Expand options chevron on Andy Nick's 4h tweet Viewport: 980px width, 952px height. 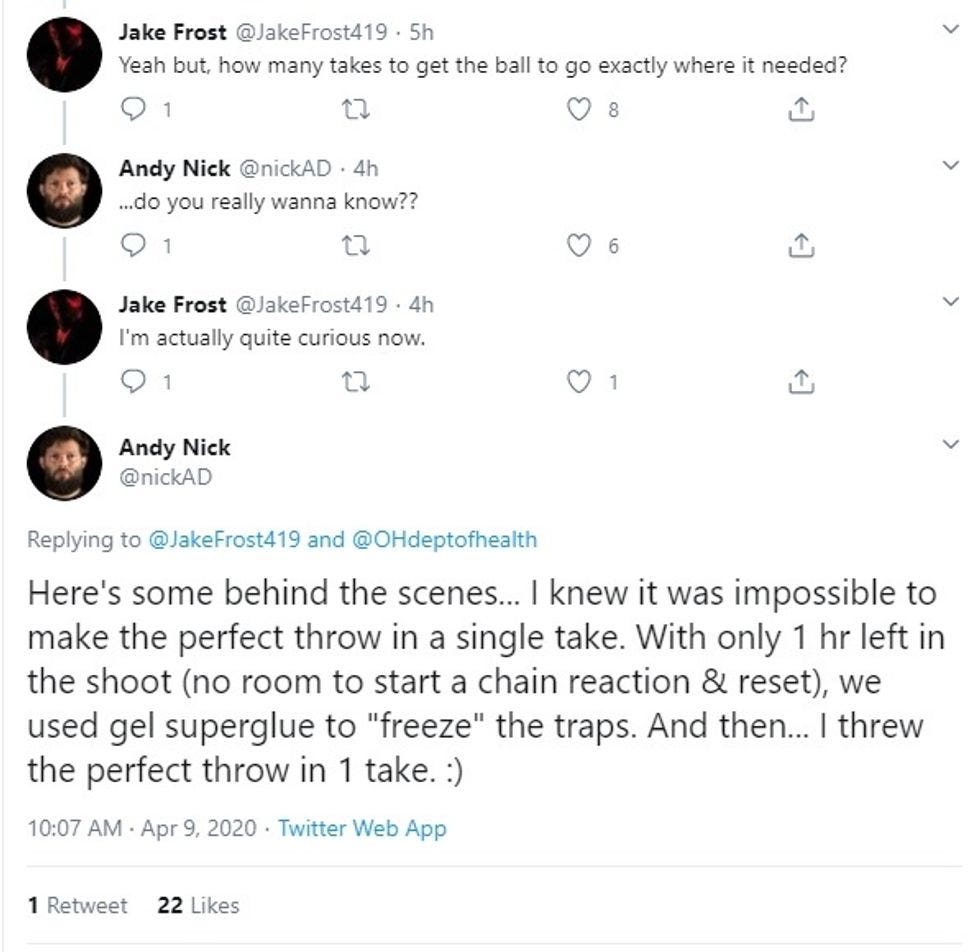point(951,166)
